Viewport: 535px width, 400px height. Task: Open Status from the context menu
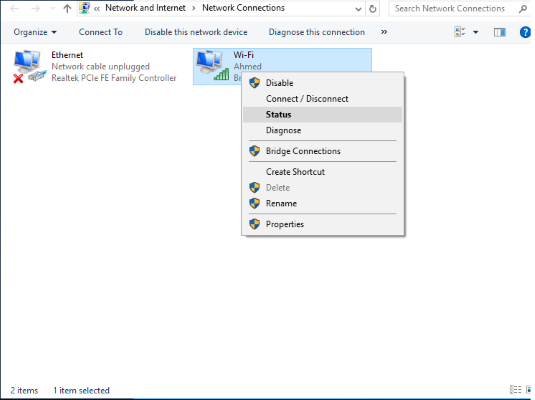[x=322, y=115]
